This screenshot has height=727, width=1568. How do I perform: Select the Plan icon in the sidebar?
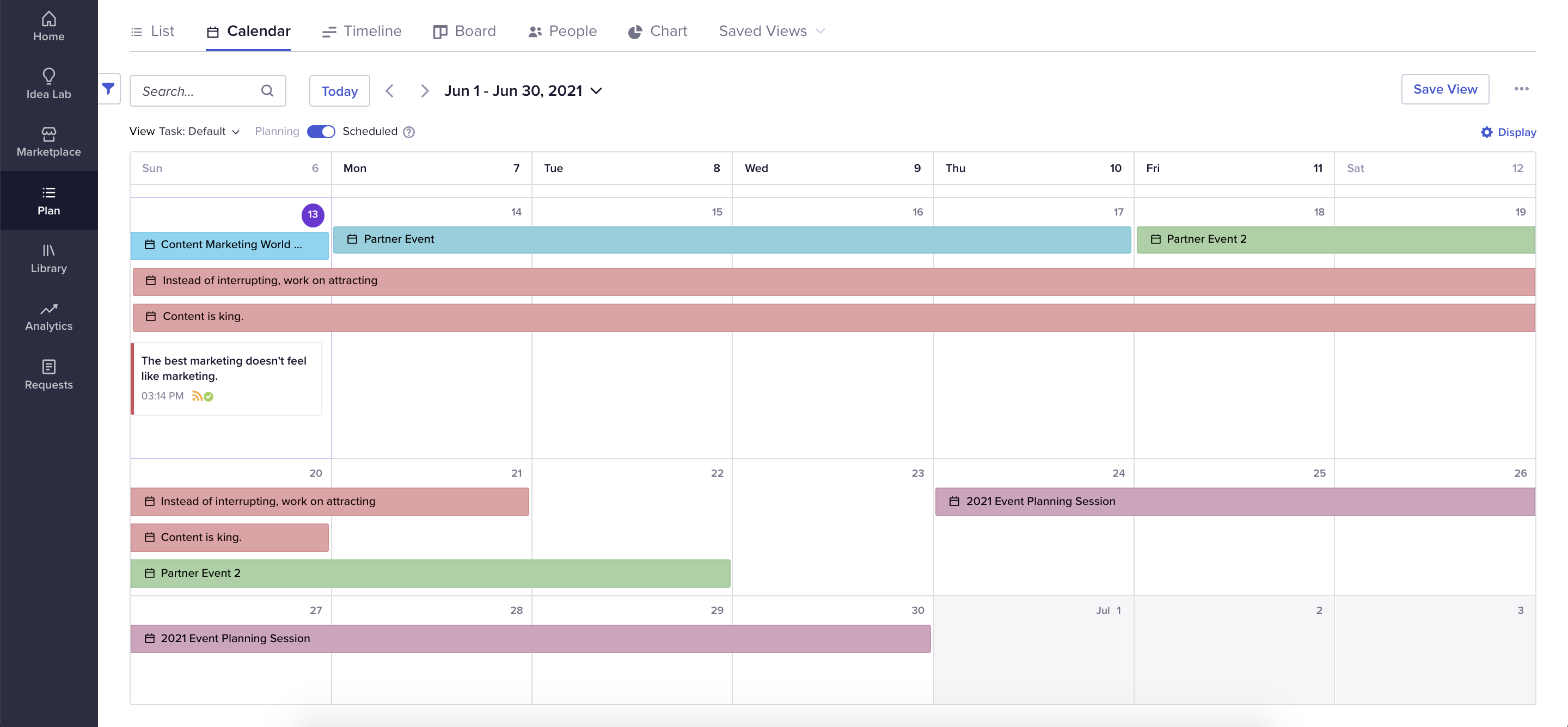[x=48, y=200]
